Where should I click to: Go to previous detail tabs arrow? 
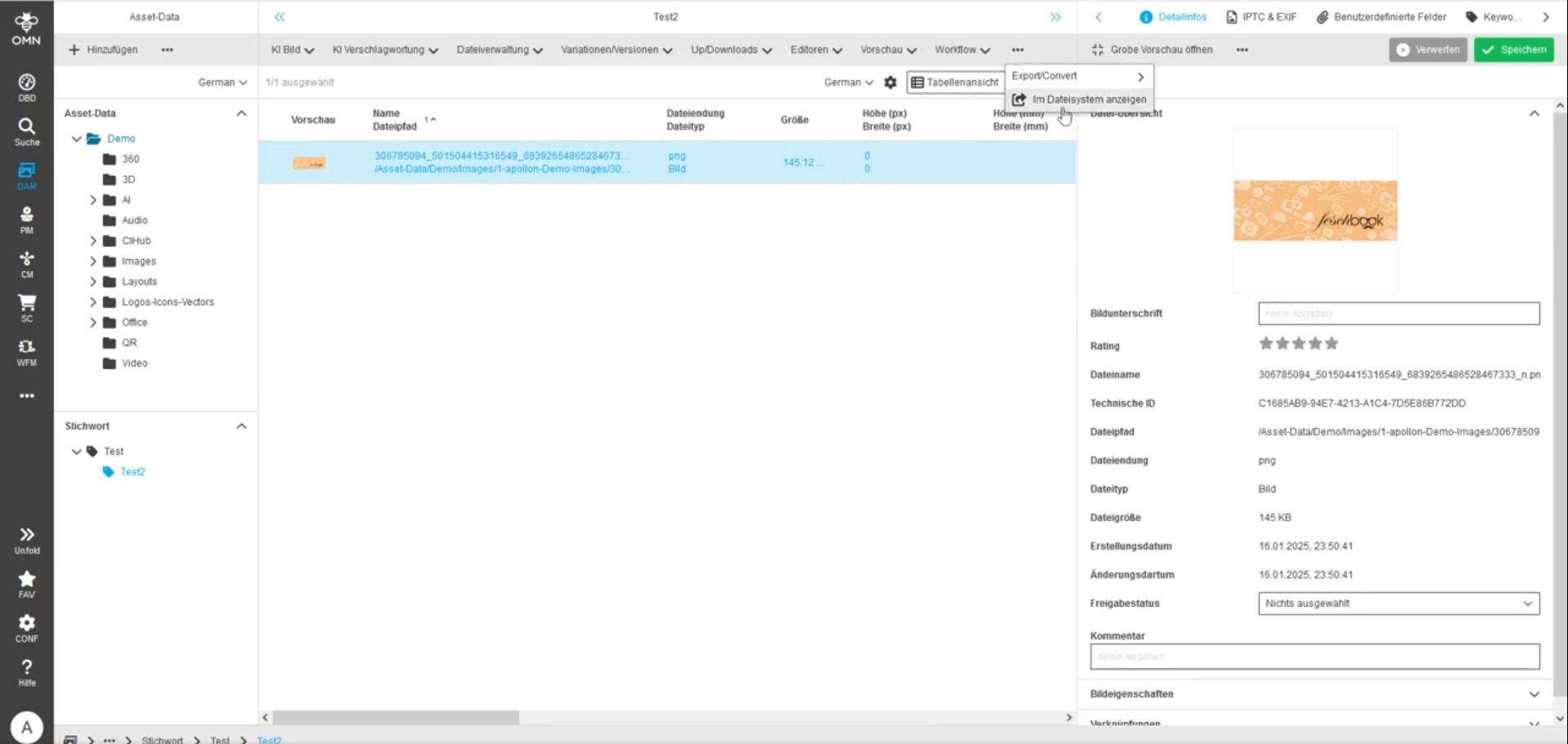click(x=1099, y=16)
